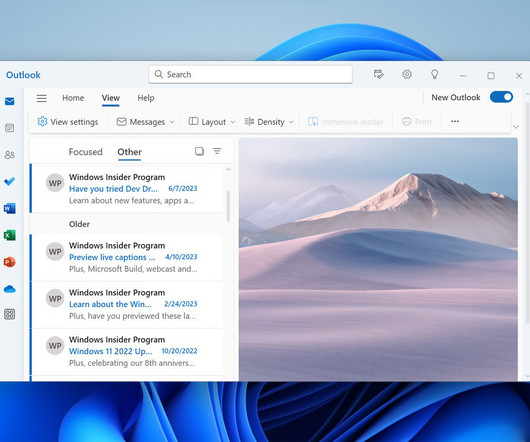Open the Calendar icon in sidebar
The width and height of the screenshot is (530, 442).
pos(9,128)
